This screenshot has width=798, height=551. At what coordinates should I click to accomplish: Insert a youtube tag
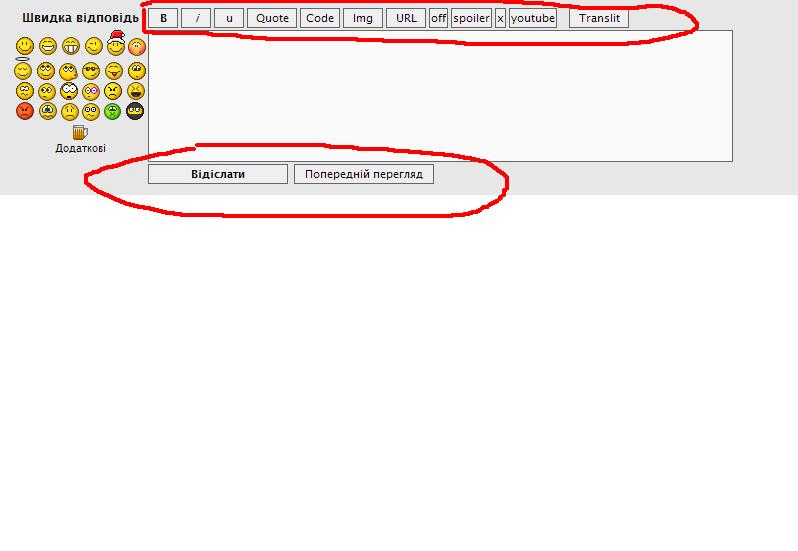[533, 18]
